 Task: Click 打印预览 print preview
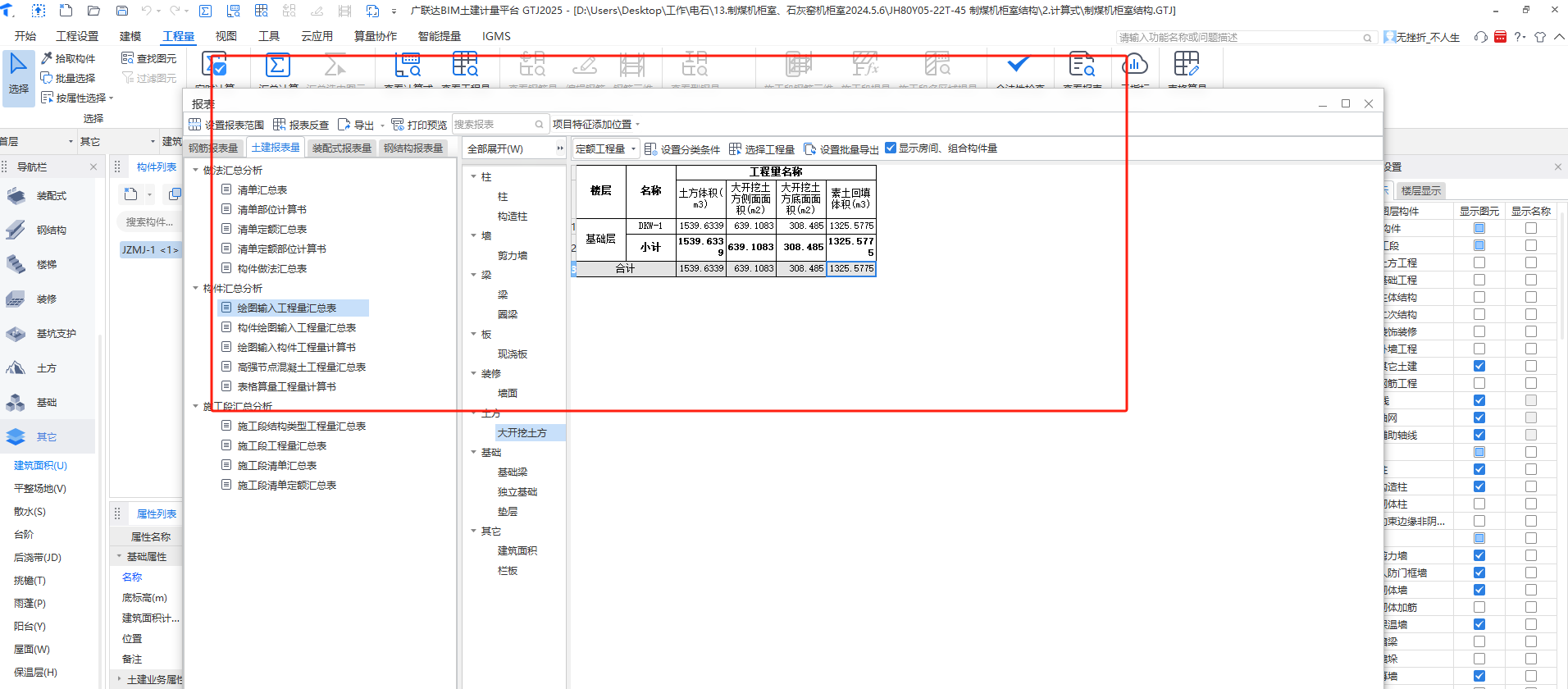click(419, 125)
